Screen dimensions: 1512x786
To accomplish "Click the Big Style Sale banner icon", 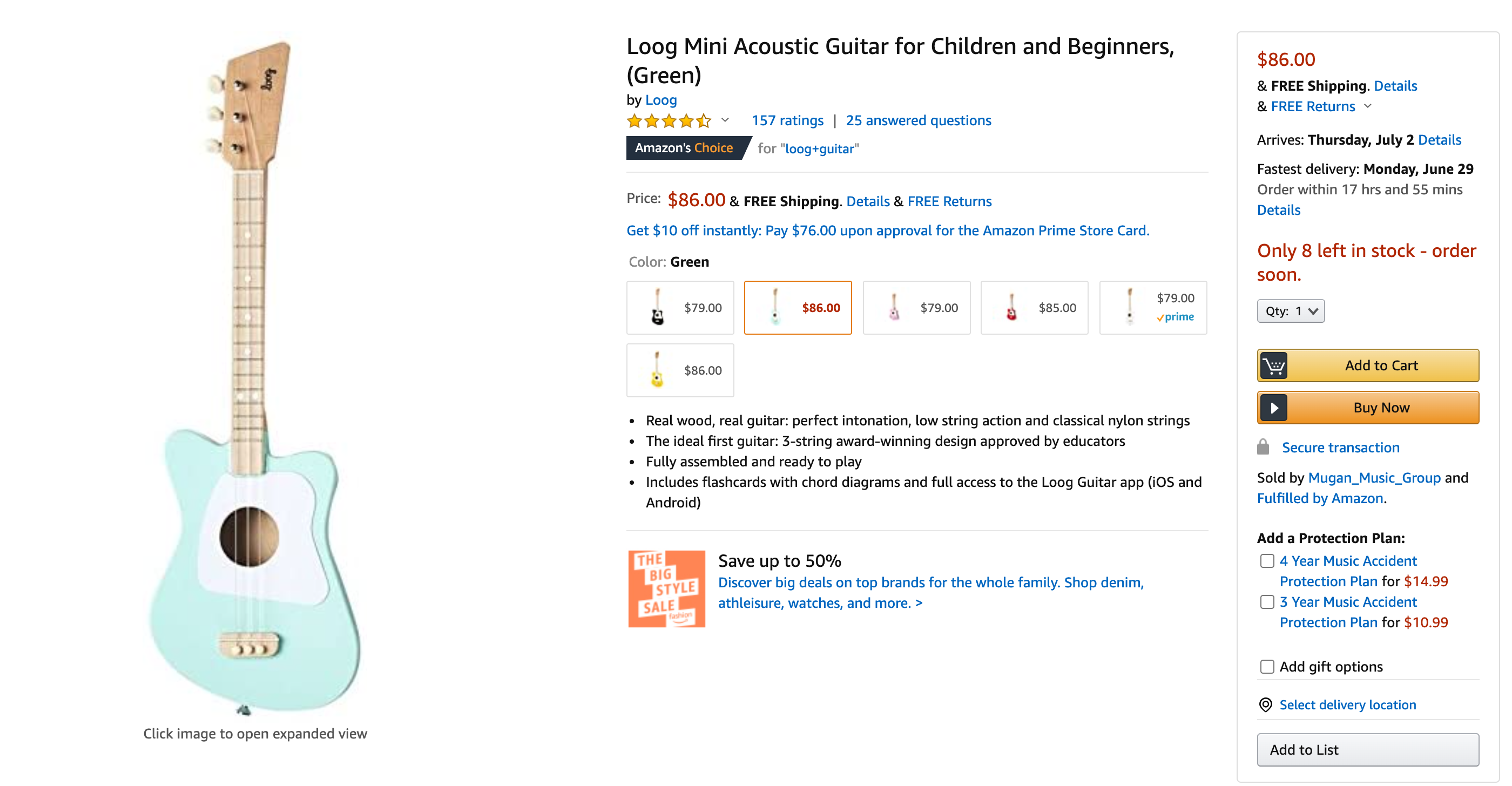I will click(x=666, y=588).
